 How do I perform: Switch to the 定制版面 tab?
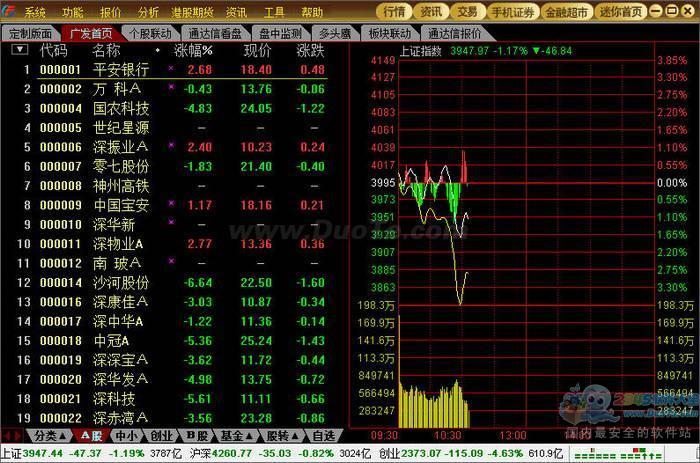30,33
